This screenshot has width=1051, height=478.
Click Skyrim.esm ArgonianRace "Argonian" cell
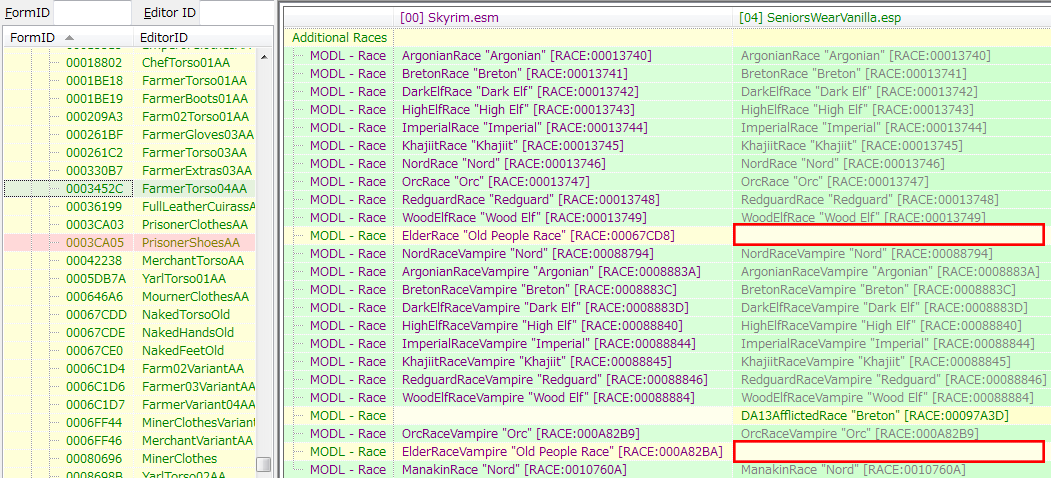coord(527,56)
